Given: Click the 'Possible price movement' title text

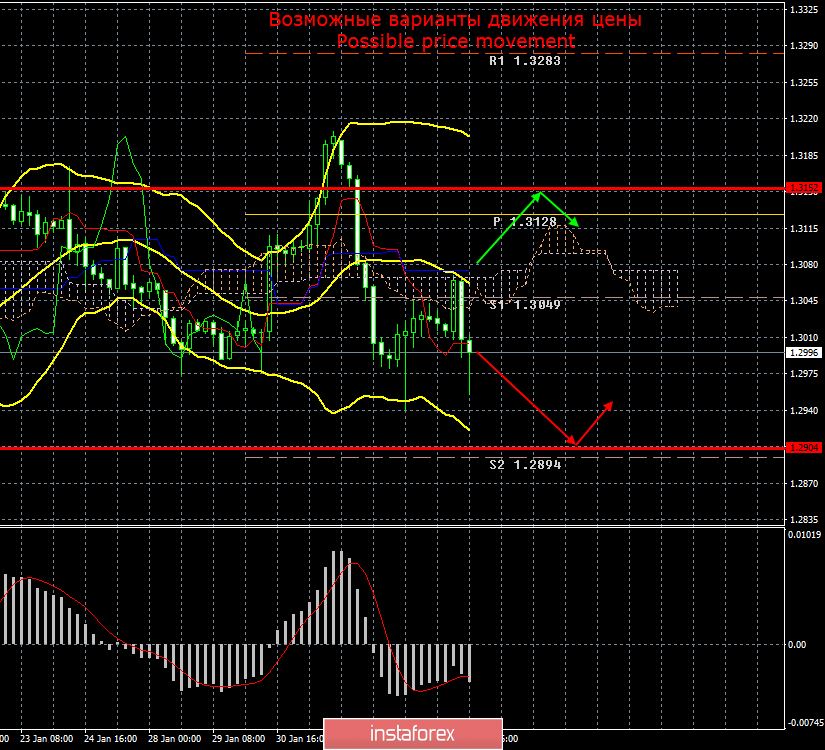Looking at the screenshot, I should coord(455,41).
